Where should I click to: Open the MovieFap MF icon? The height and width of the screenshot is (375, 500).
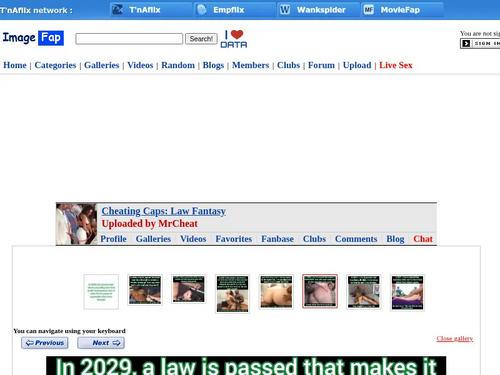pos(369,10)
